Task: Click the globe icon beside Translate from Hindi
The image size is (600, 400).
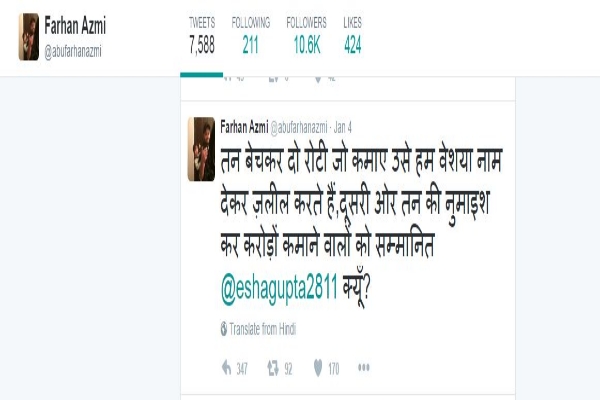Action: [224, 329]
